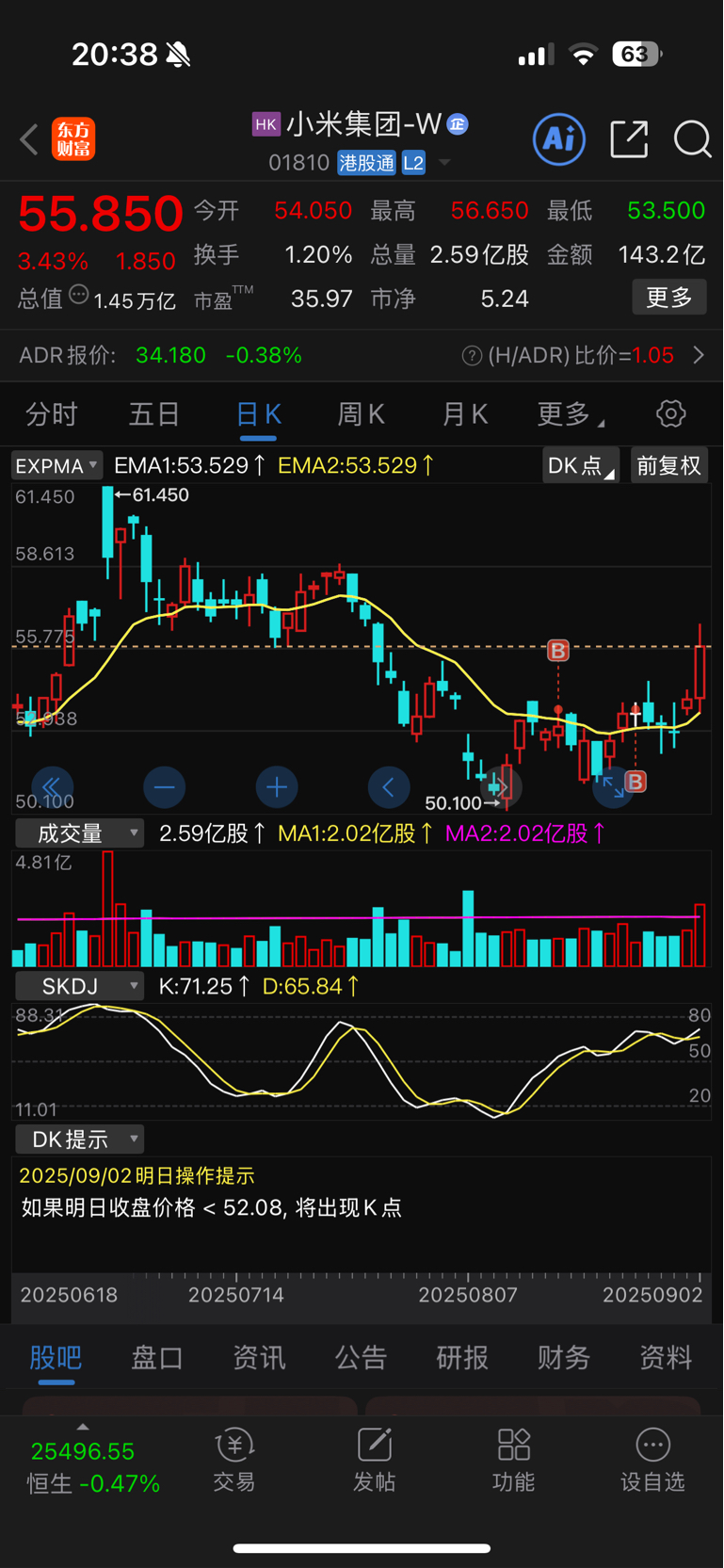Image resolution: width=724 pixels, height=1568 pixels.
Task: Tap the EMA2:53.529 value
Action: tap(356, 465)
